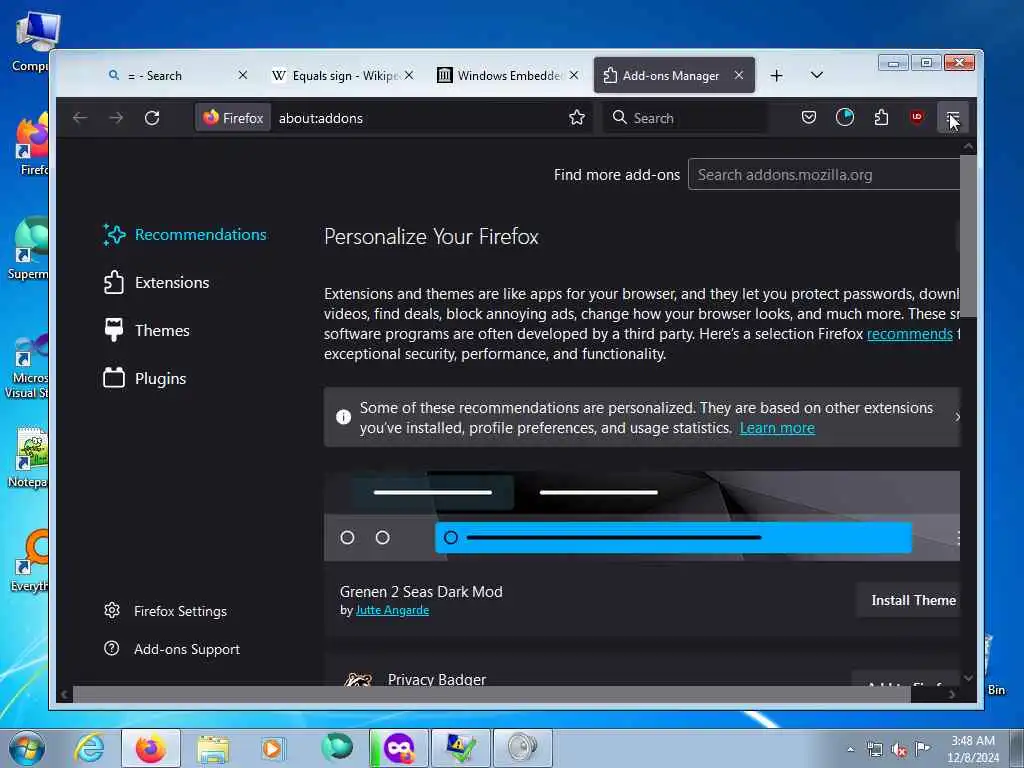Open Jutte Angarde's author page
The image size is (1024, 768).
(392, 610)
